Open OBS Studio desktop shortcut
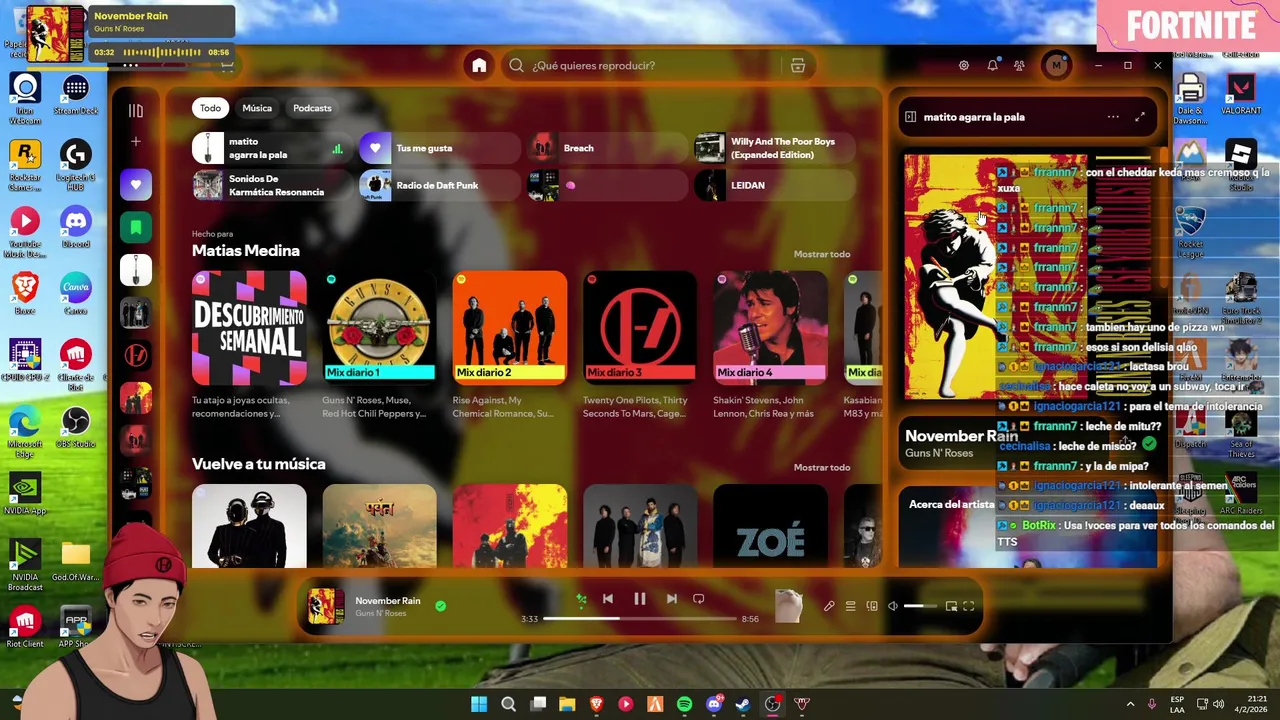 pos(75,427)
